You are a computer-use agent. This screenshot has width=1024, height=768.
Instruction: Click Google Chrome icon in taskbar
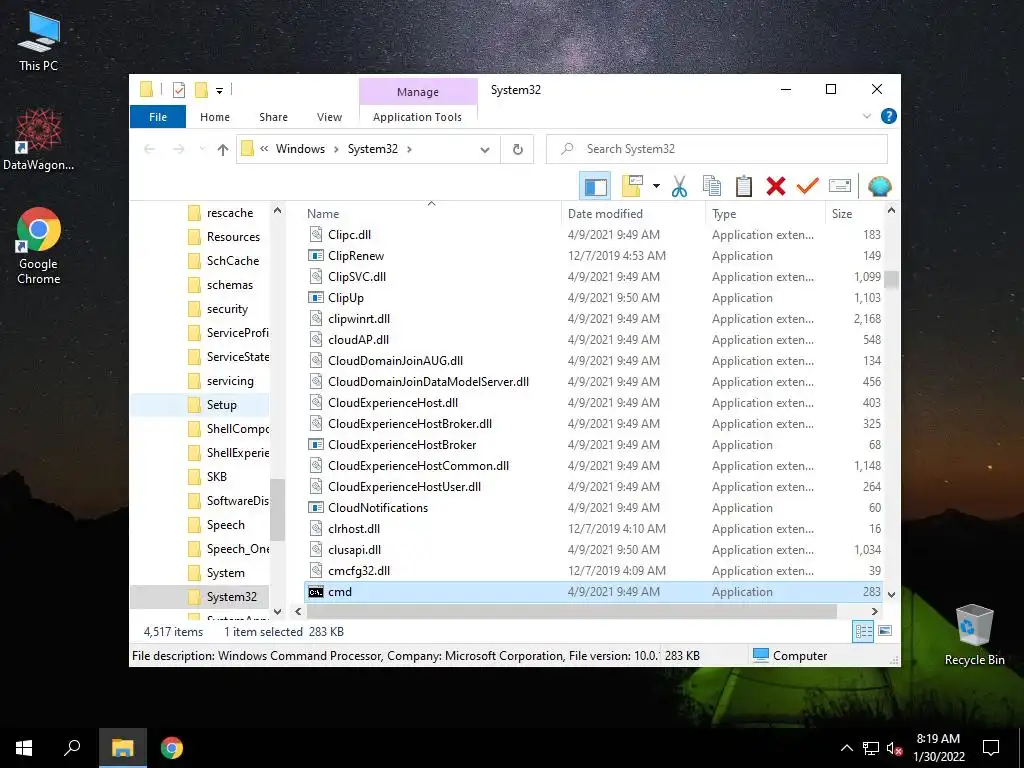(x=172, y=748)
